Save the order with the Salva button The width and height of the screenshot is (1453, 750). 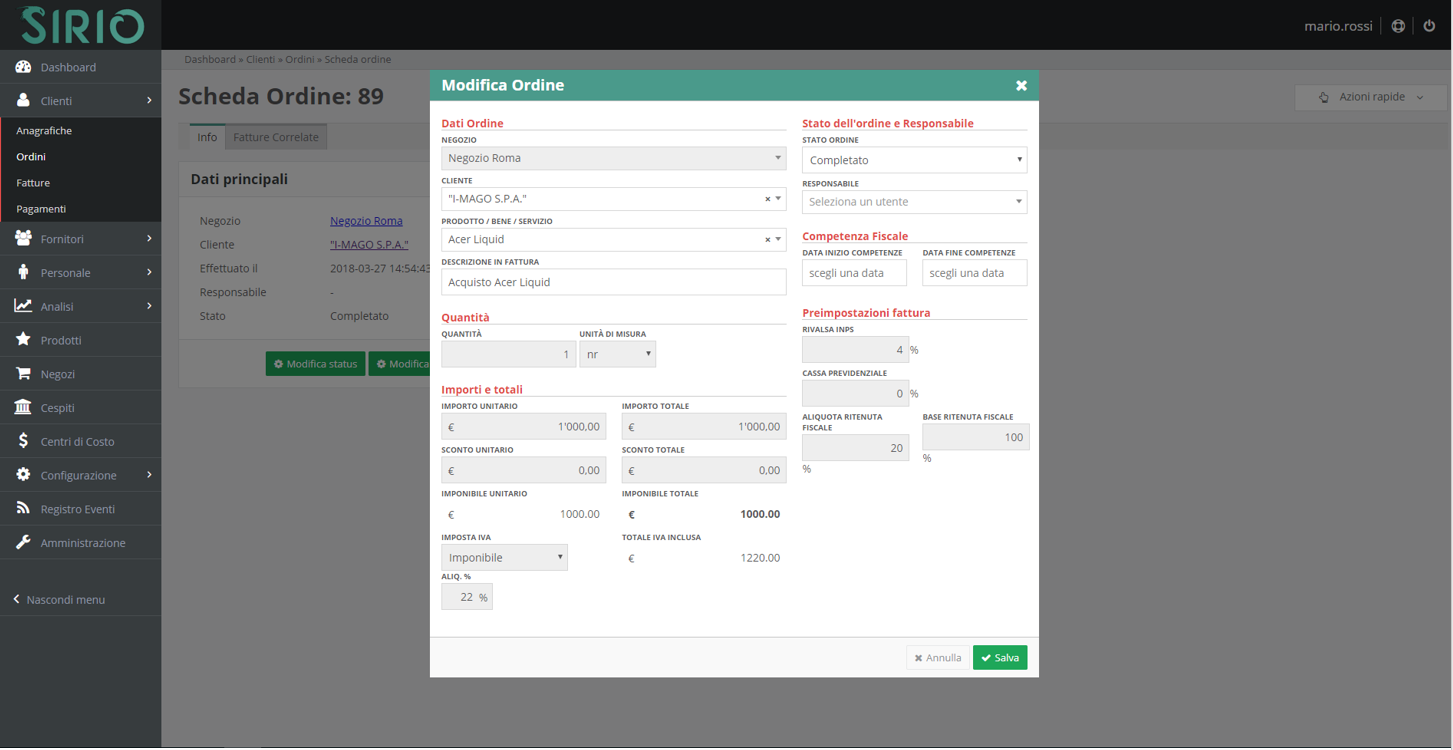click(999, 657)
